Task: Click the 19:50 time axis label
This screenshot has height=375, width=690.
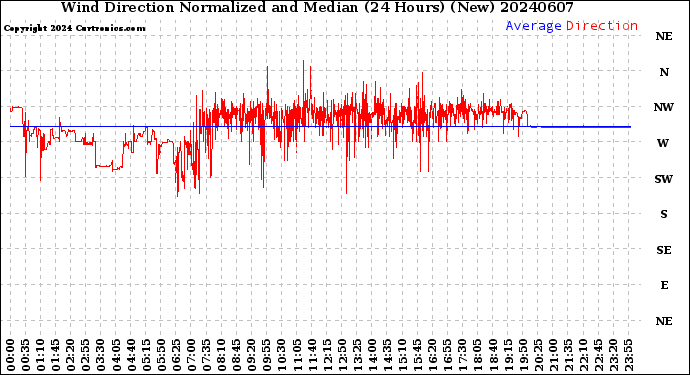Action: [523, 355]
